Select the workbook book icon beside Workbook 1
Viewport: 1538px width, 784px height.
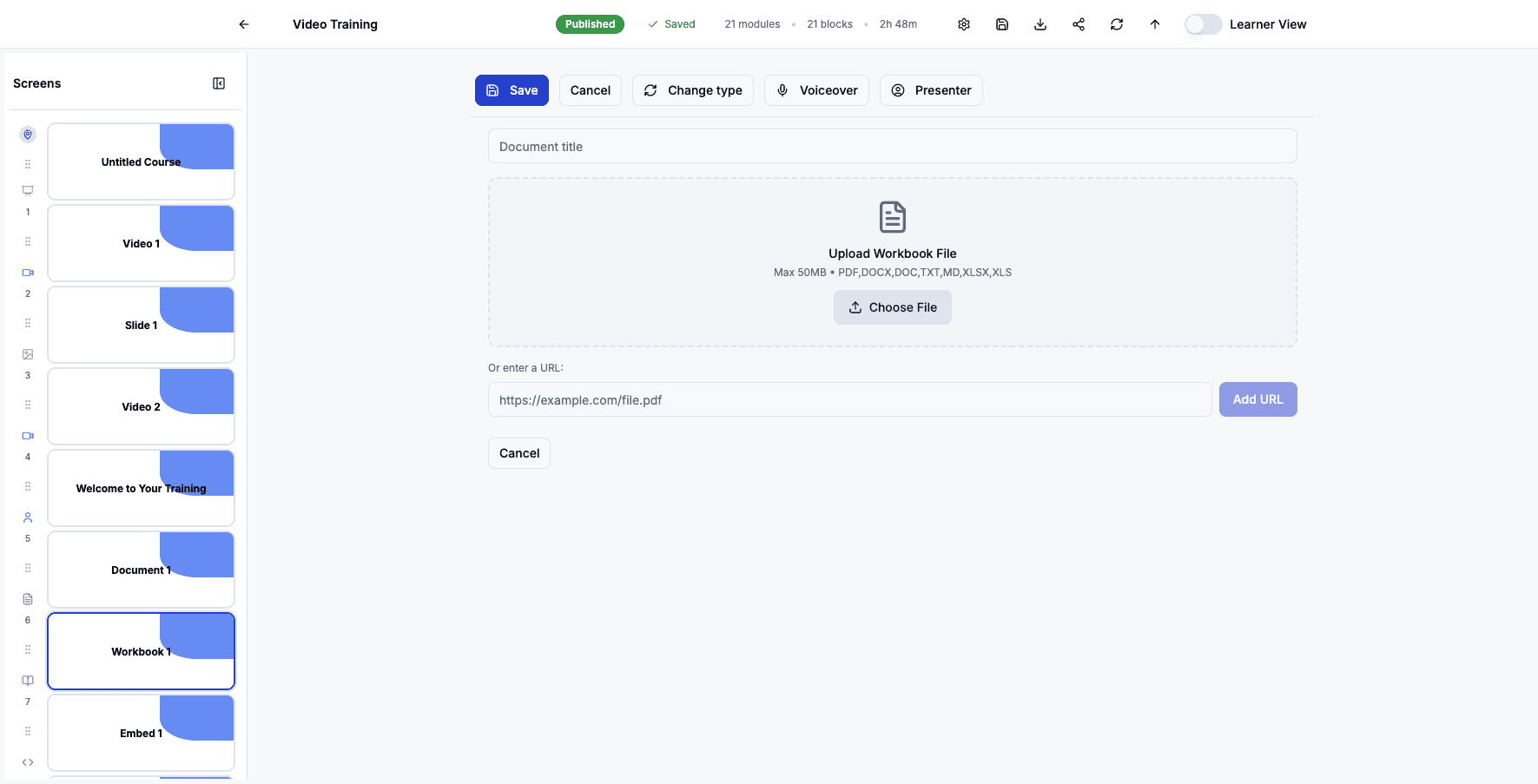pos(27,680)
